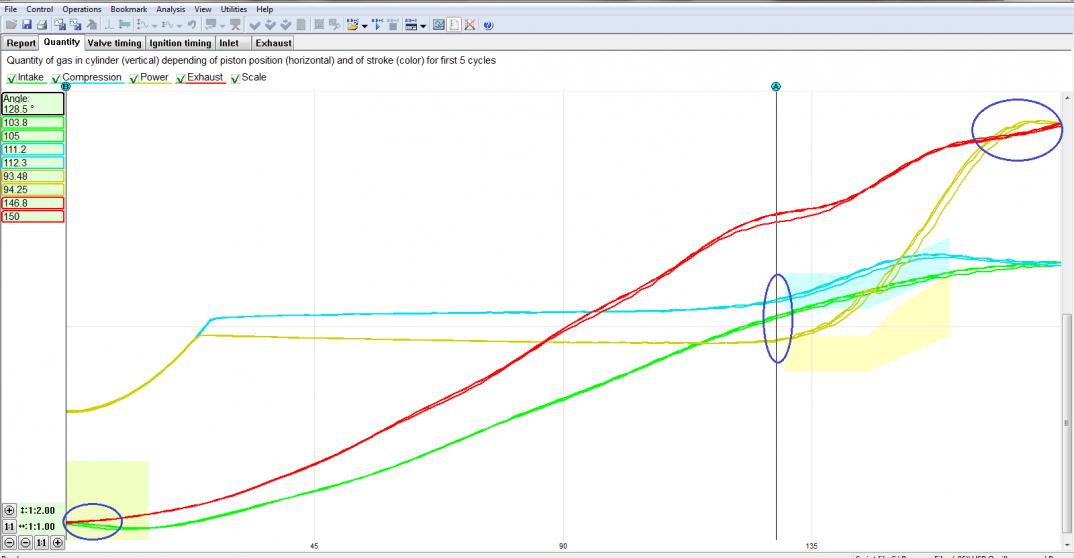Open the Ignition timing tab
The width and height of the screenshot is (1074, 558).
point(180,43)
